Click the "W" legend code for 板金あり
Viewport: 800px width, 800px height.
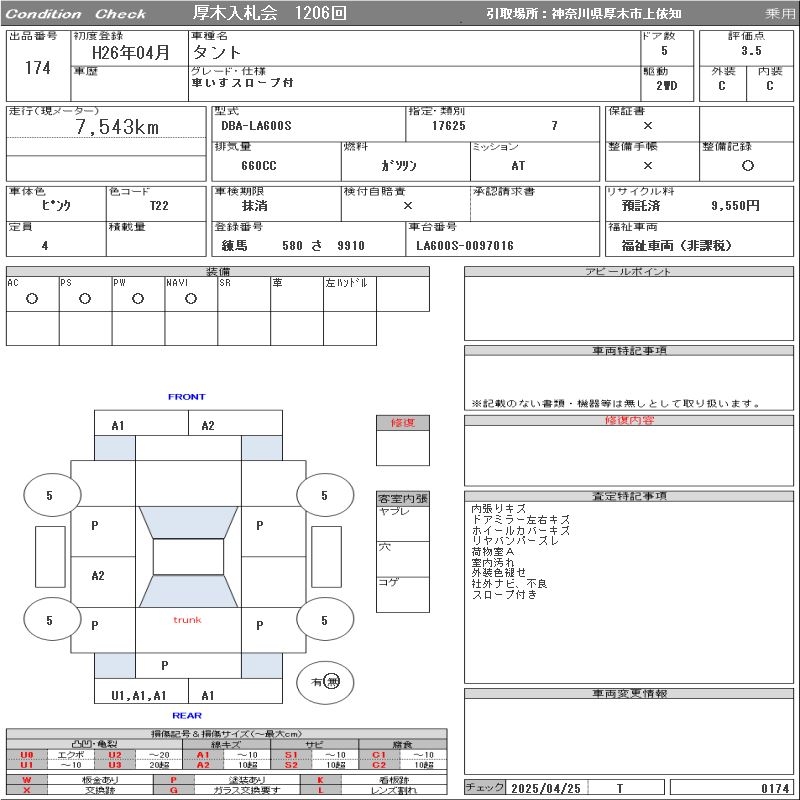[x=27, y=780]
